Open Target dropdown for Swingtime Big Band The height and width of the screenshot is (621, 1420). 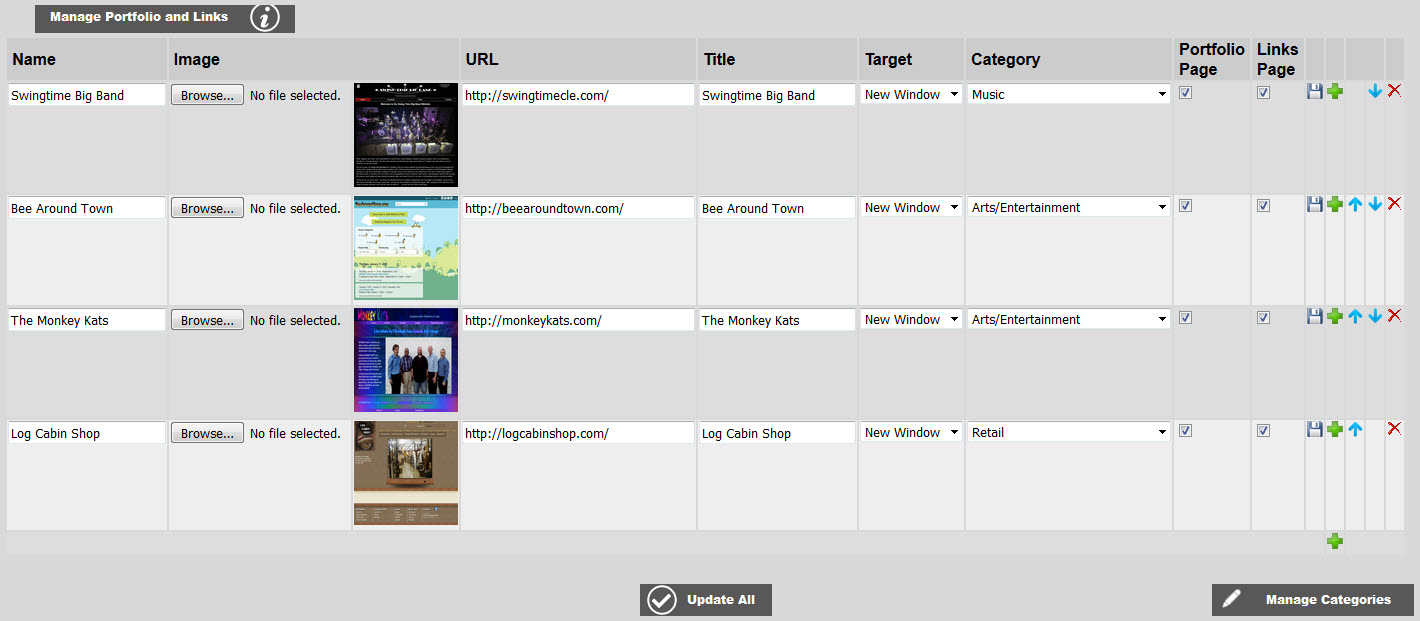point(911,94)
